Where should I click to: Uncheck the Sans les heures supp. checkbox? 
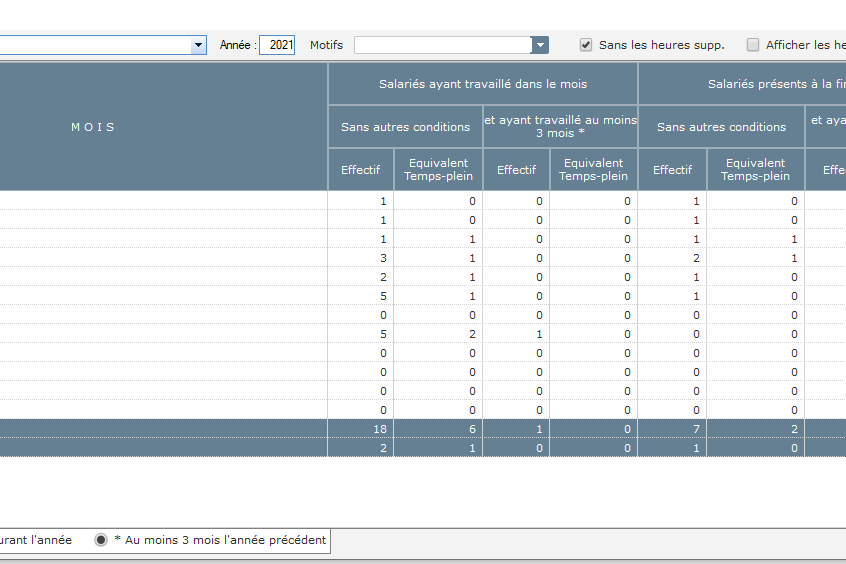click(x=586, y=45)
